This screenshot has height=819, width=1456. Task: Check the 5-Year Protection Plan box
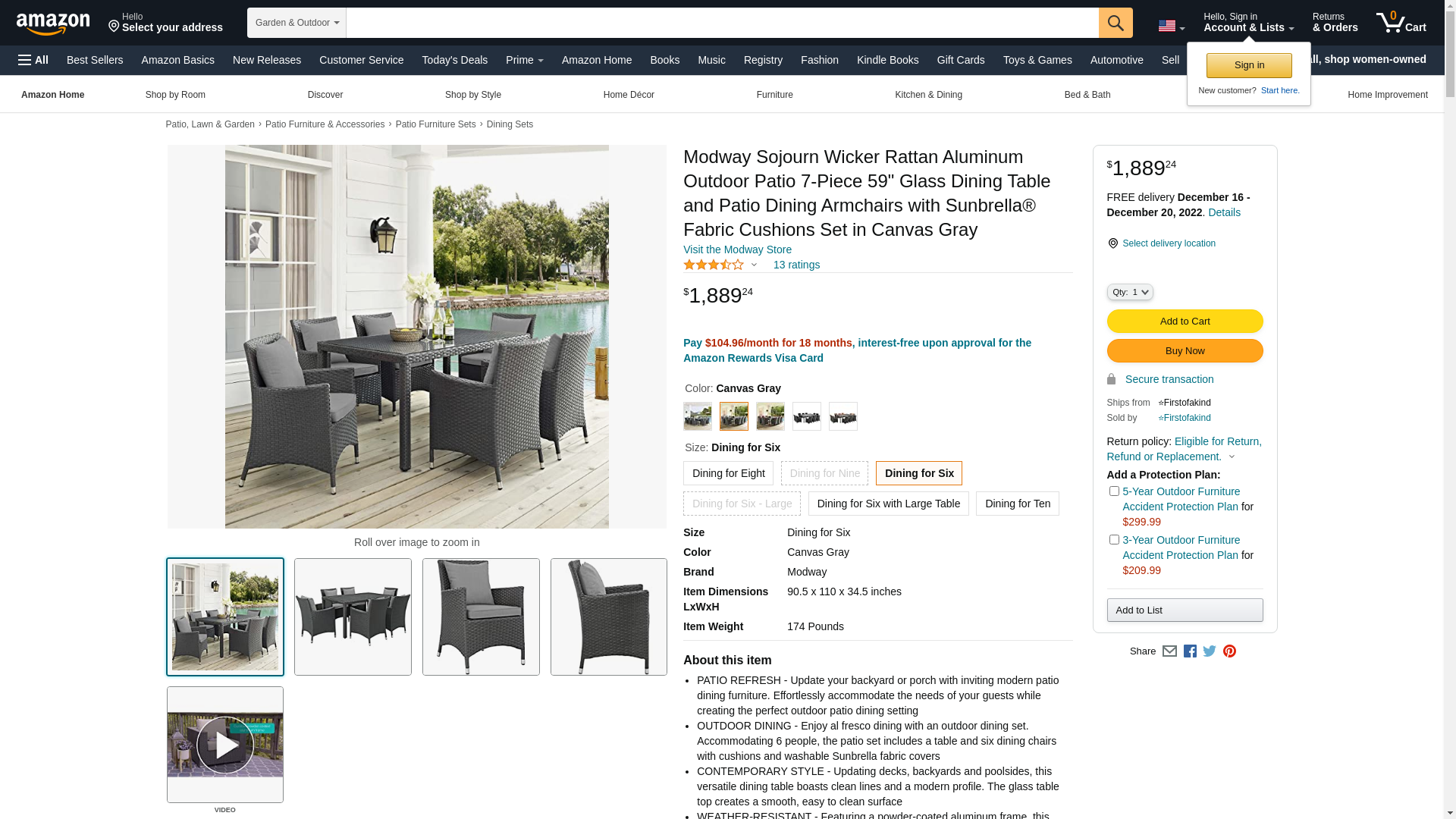pos(1114,491)
